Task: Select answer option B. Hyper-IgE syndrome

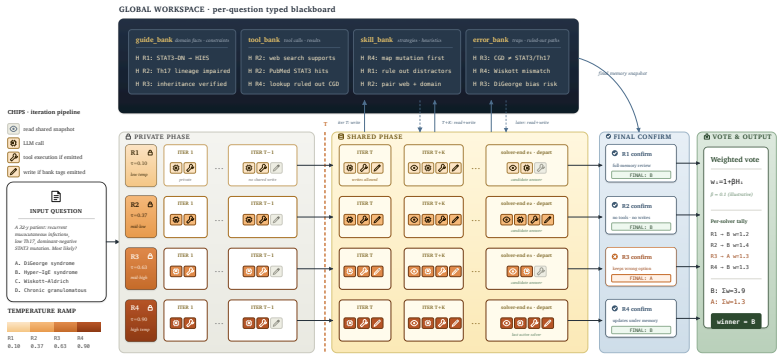Action: (x=46, y=272)
